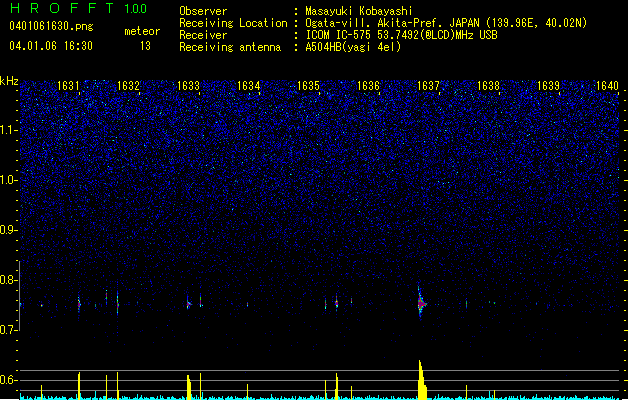
Task: Click the 1640 time axis label
Action: point(607,86)
